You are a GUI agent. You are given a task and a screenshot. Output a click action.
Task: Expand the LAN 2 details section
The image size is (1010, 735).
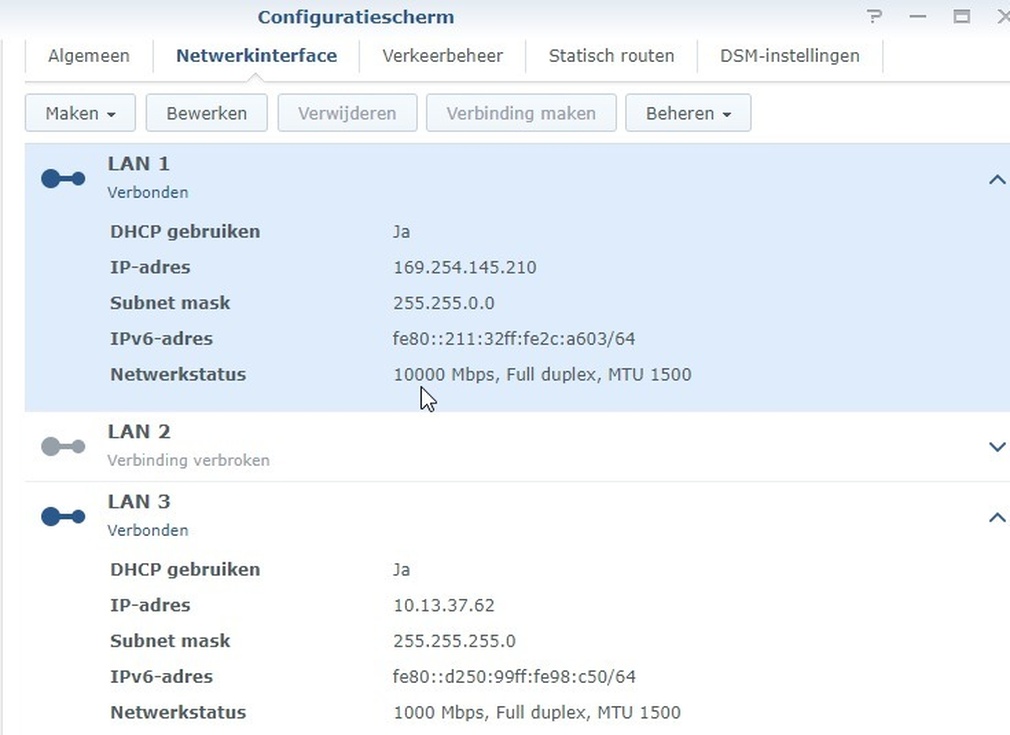[x=996, y=447]
